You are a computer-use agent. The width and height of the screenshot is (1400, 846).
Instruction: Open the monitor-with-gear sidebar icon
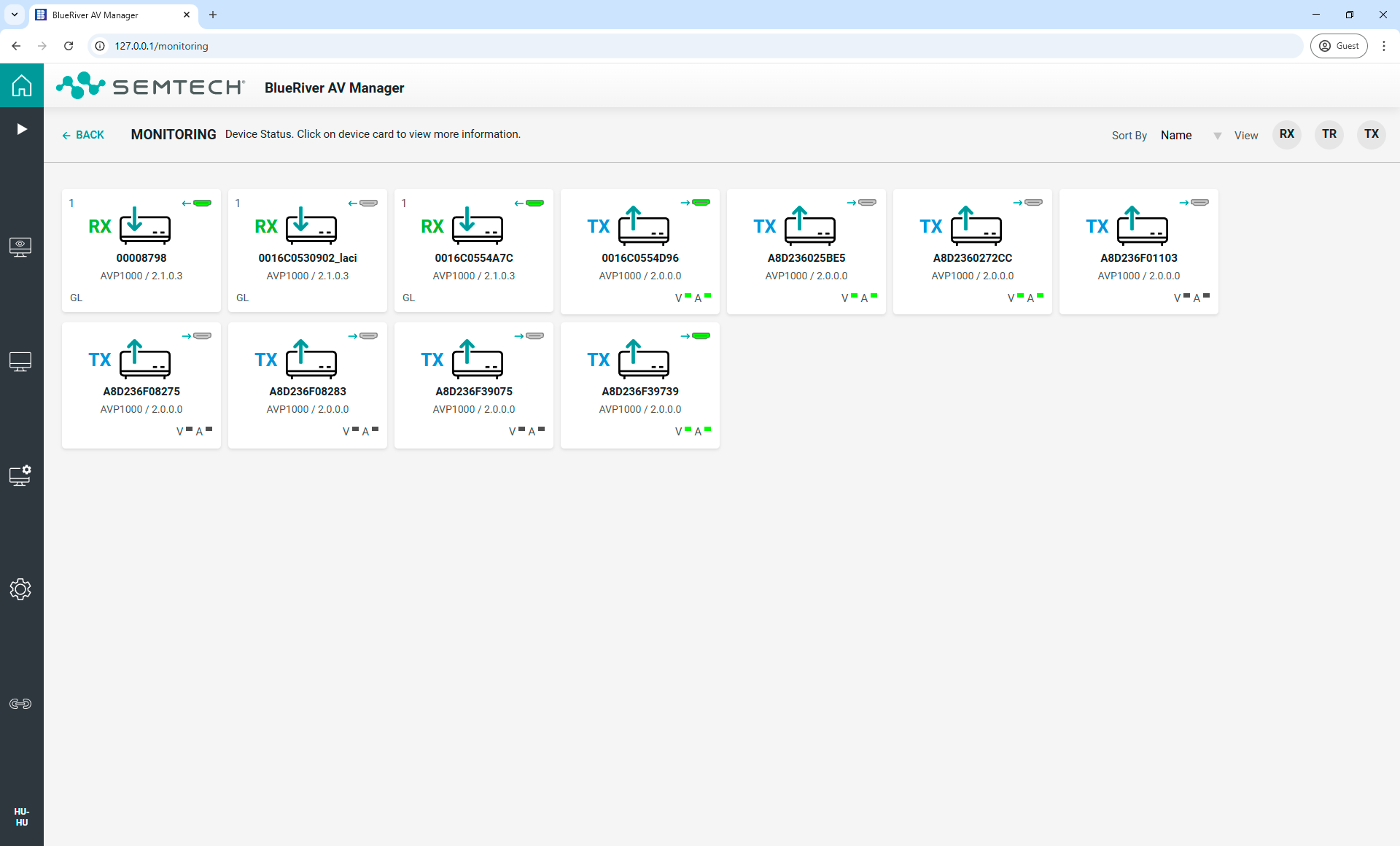tap(20, 476)
